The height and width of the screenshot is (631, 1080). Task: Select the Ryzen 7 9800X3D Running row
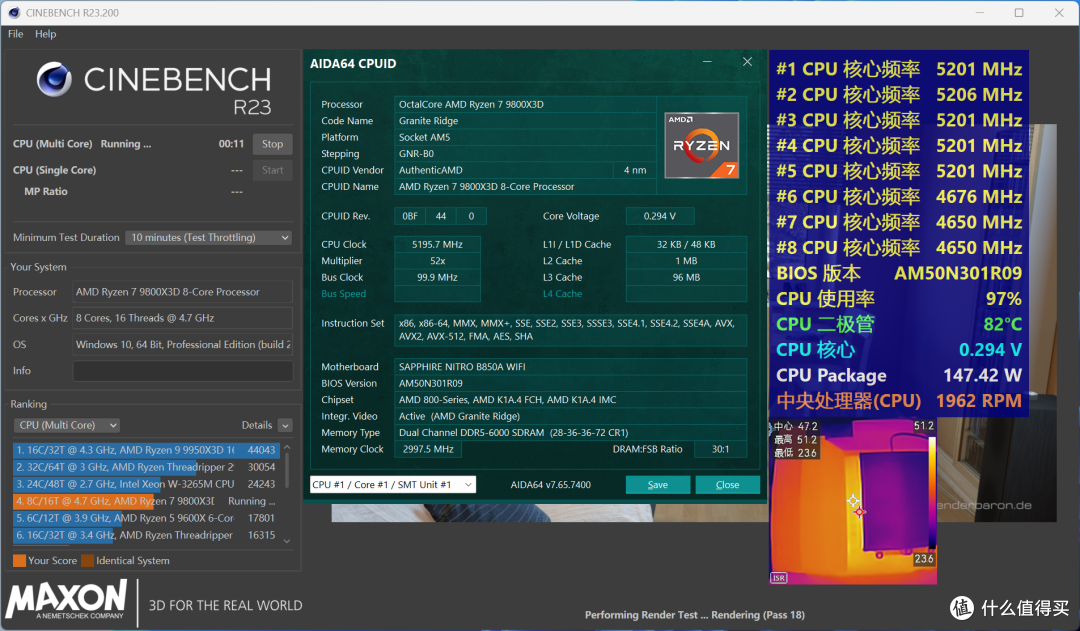click(146, 501)
